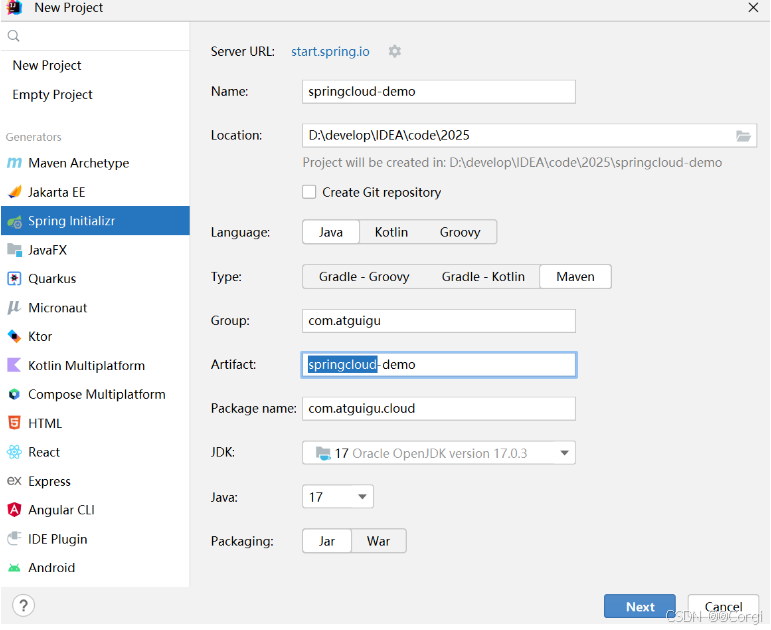Select the Compose Multiplatform label
Image resolution: width=771 pixels, height=630 pixels.
pos(96,394)
